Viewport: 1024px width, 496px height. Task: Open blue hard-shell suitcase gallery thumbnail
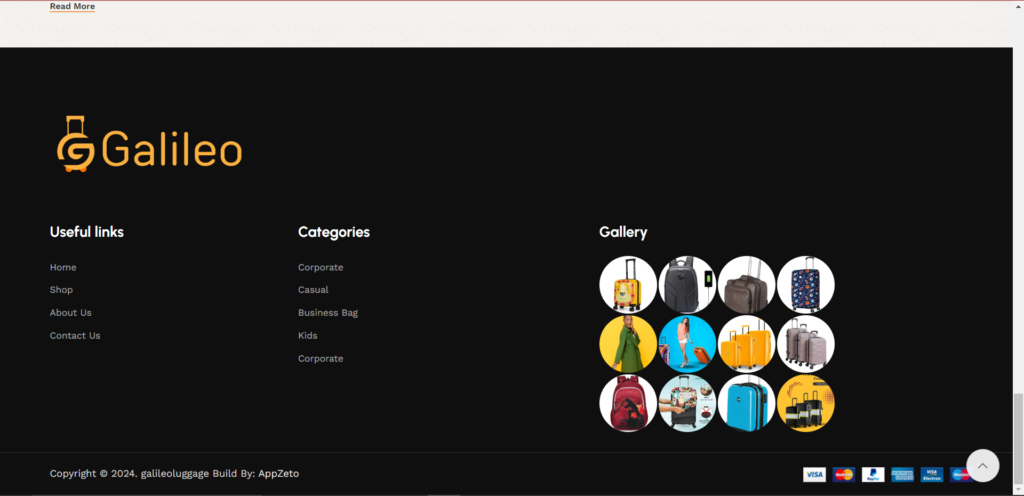click(746, 403)
